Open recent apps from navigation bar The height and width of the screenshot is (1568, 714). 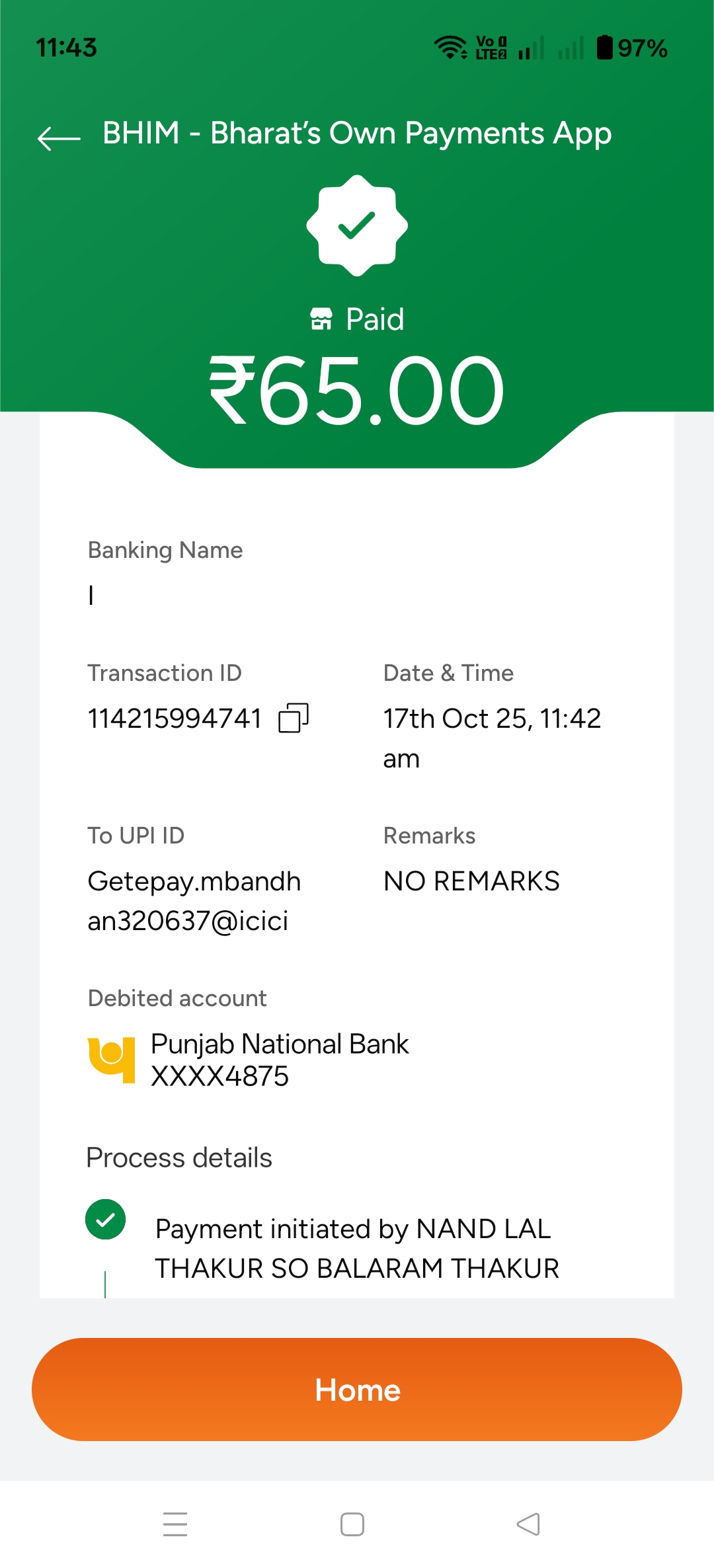pos(175,1524)
